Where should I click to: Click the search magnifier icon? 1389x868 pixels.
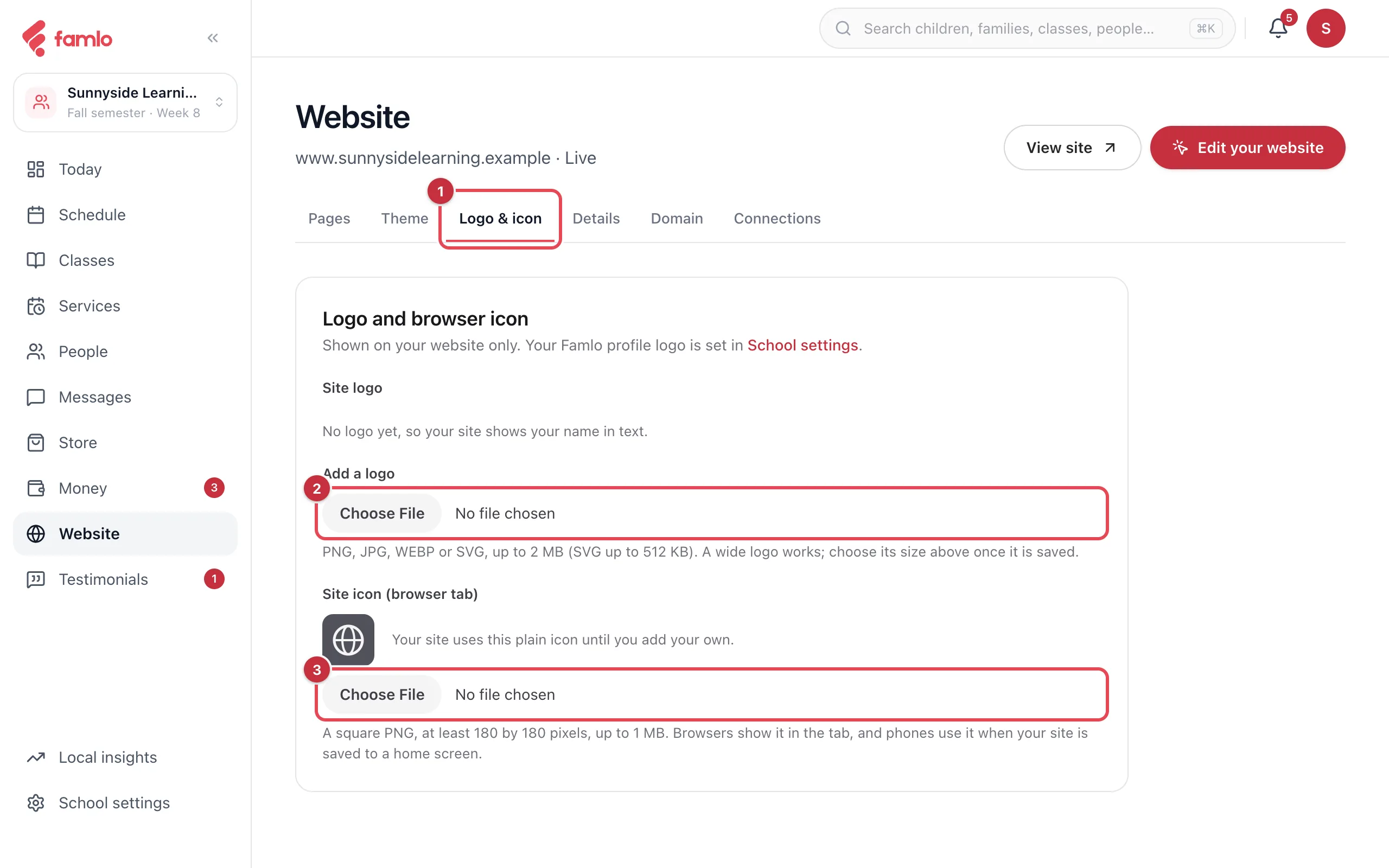coord(843,28)
